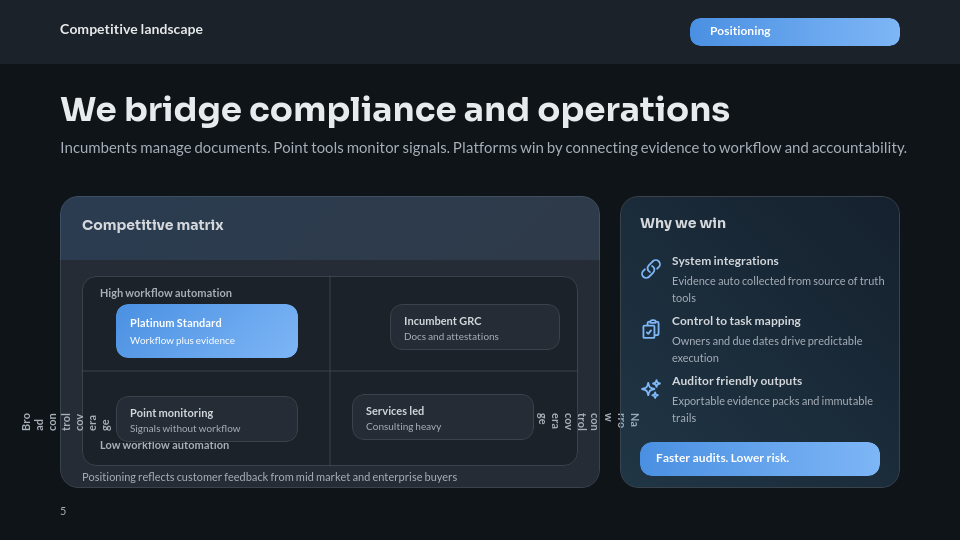This screenshot has width=960, height=540.
Task: Click the Services led card
Action: (x=442, y=417)
